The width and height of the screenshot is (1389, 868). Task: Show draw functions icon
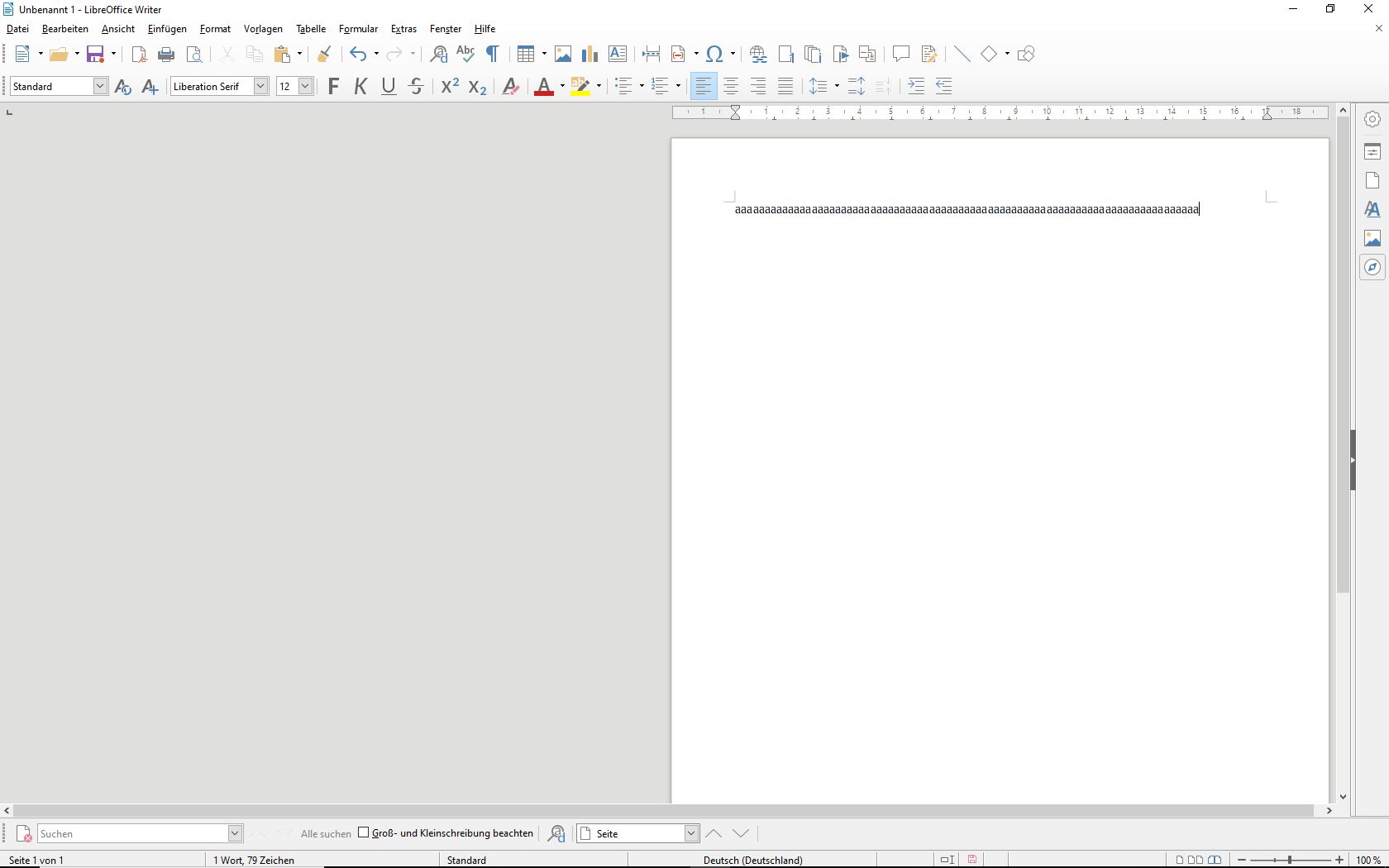pyautogui.click(x=1026, y=55)
